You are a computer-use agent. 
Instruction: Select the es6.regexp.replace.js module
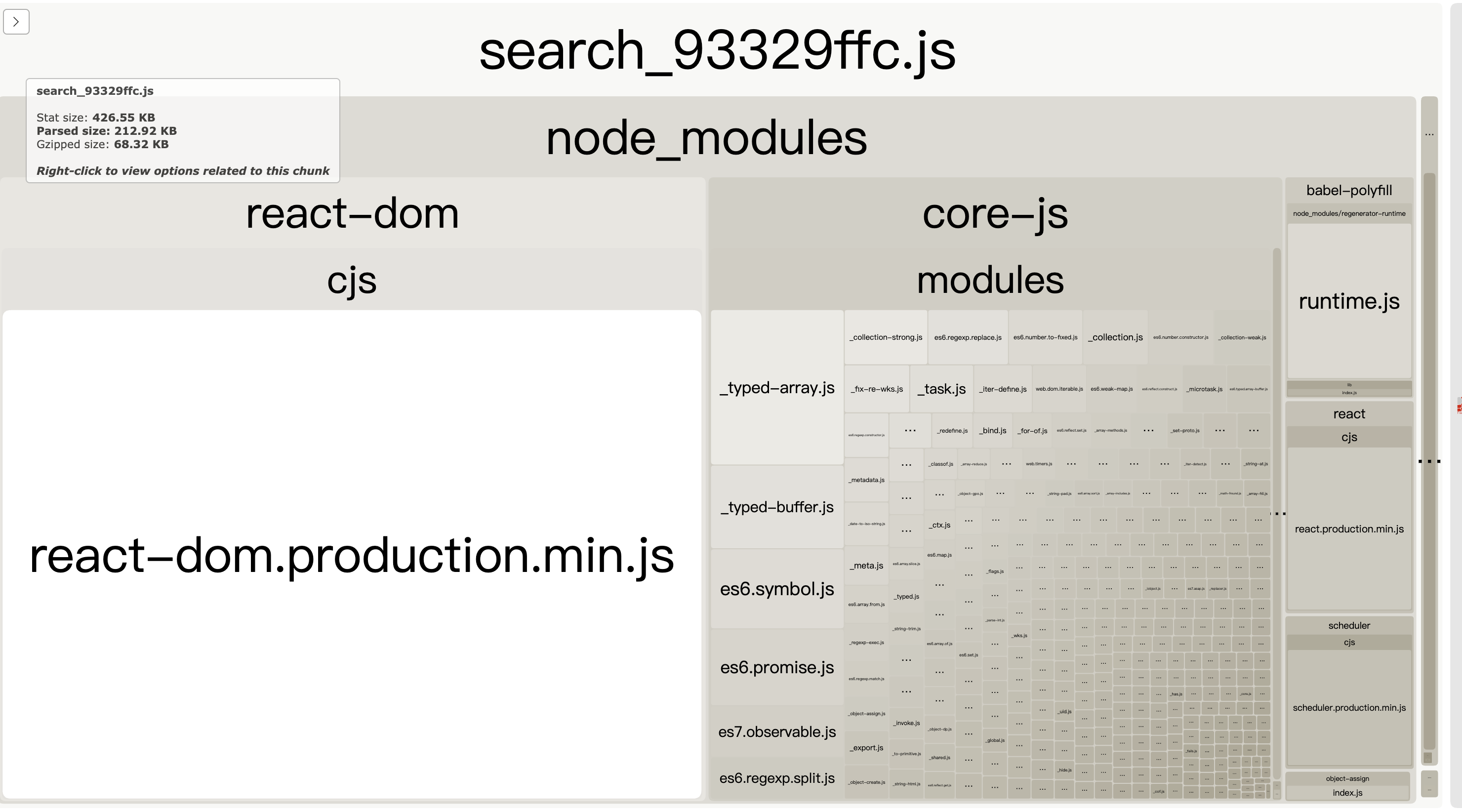point(968,337)
